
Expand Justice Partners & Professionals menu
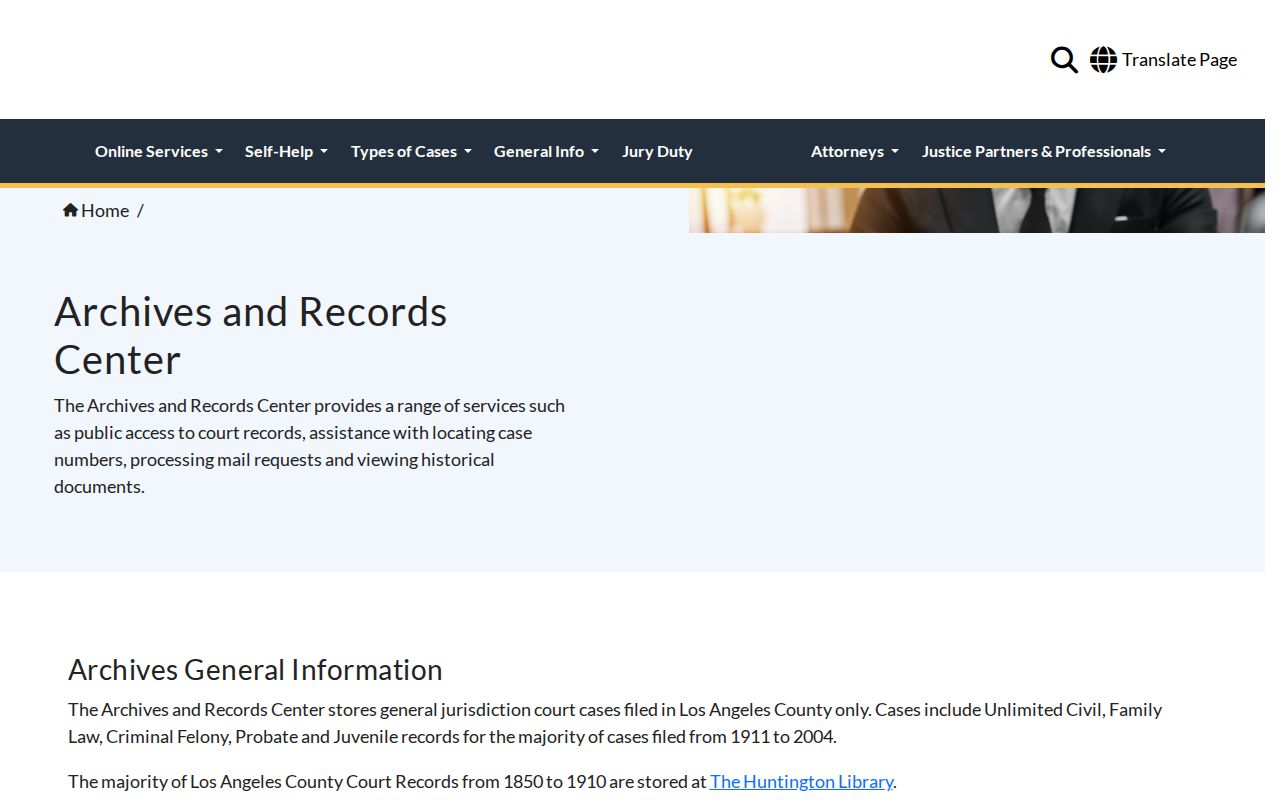tap(1044, 152)
